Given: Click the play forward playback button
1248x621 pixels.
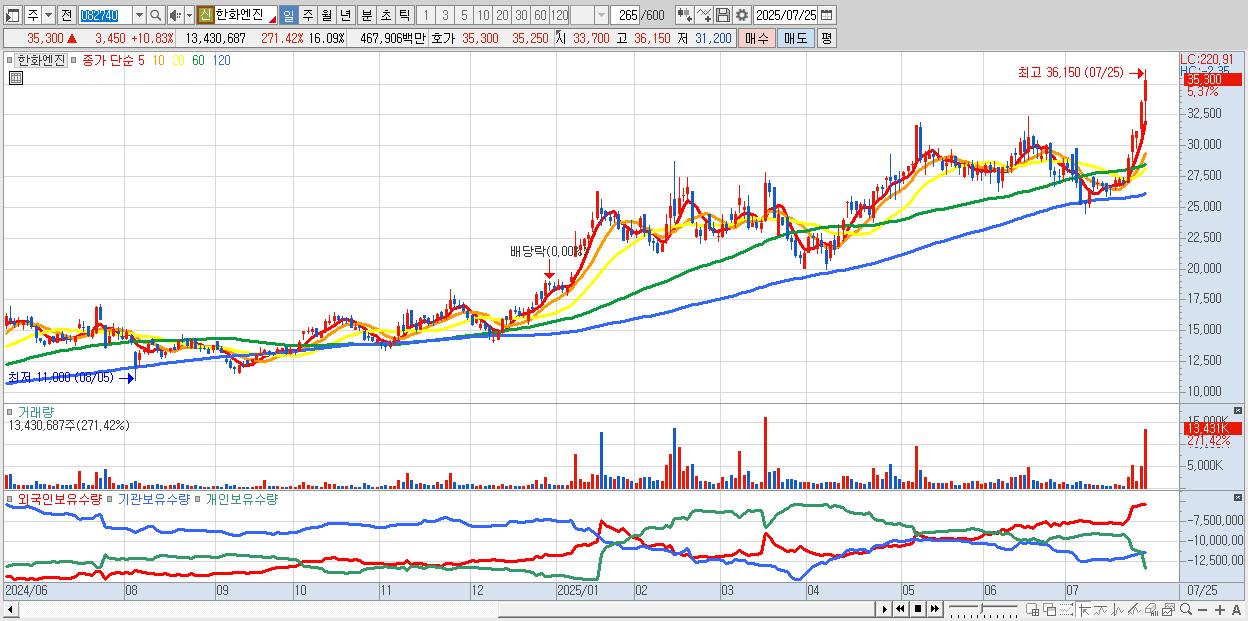Looking at the screenshot, I should point(885,609).
